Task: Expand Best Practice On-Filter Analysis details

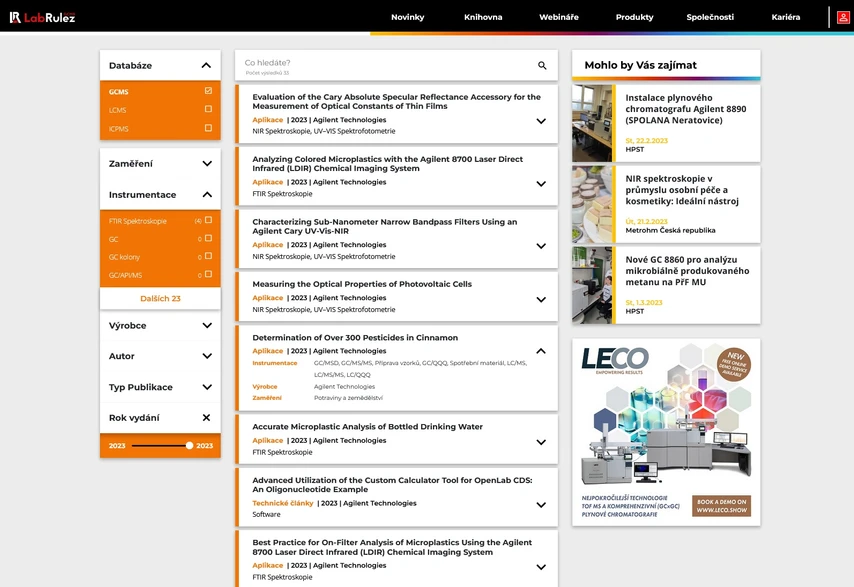Action: click(541, 567)
